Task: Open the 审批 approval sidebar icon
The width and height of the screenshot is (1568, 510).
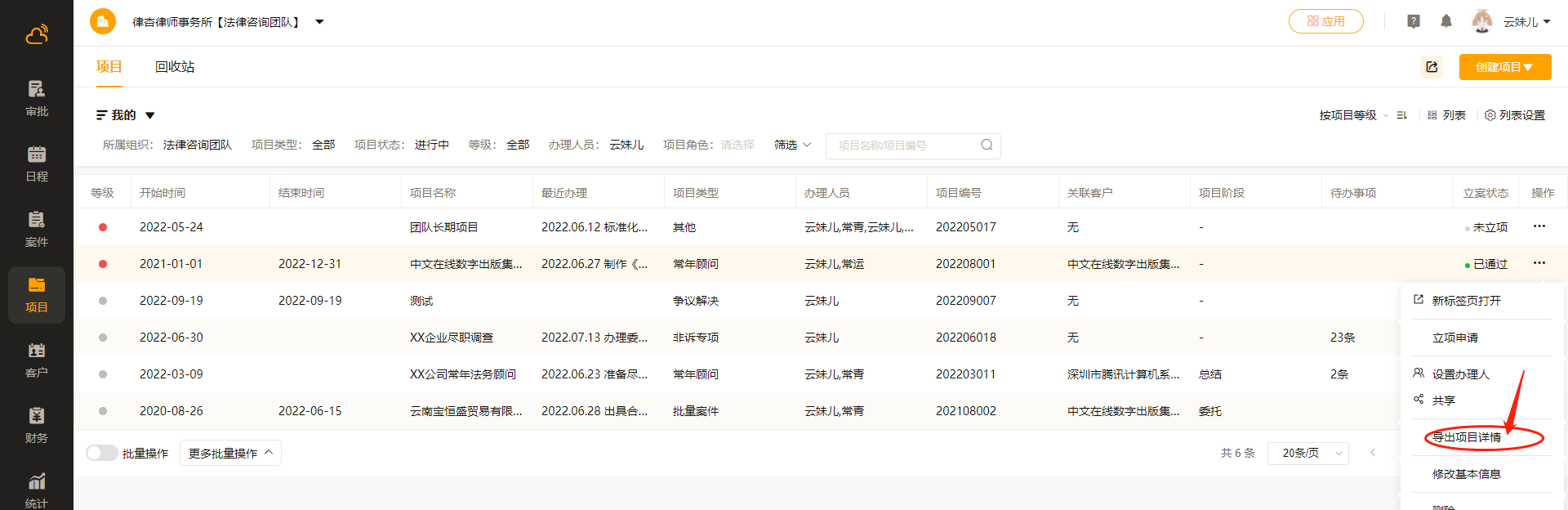Action: (x=37, y=98)
